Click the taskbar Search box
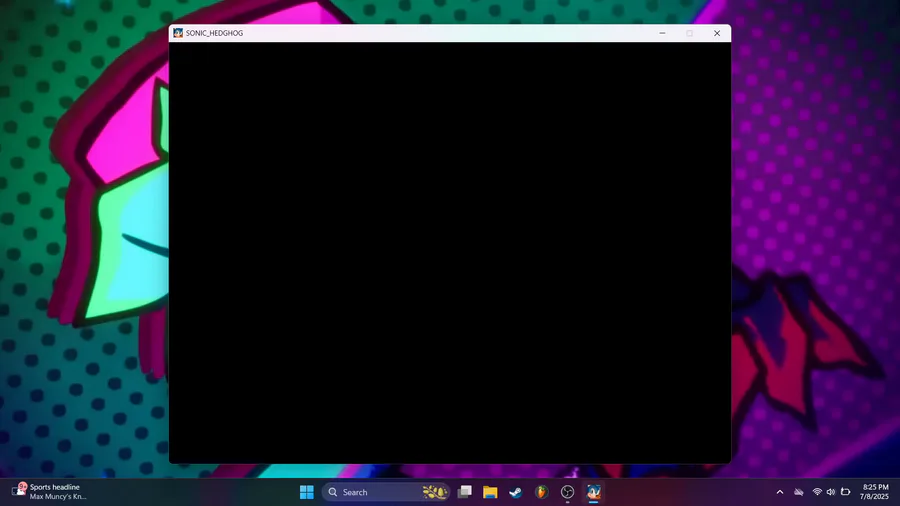 click(386, 492)
